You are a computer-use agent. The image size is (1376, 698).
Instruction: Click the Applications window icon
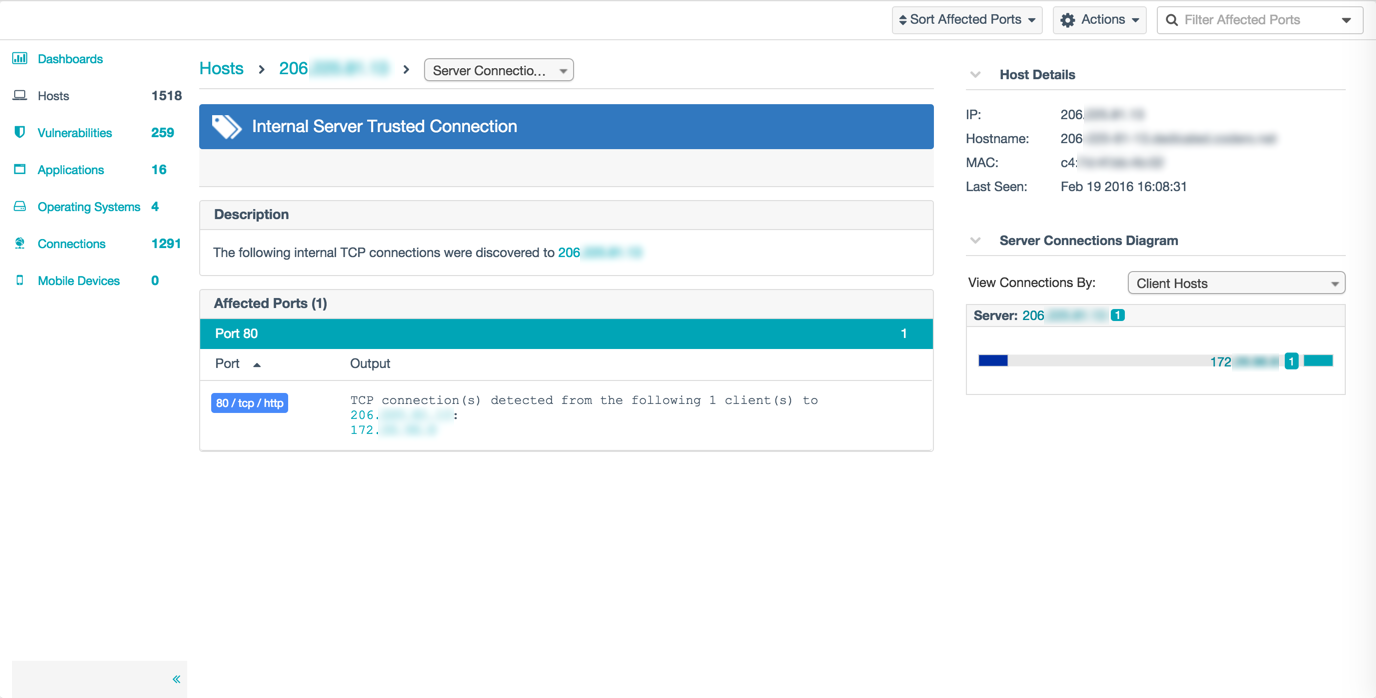coord(20,170)
